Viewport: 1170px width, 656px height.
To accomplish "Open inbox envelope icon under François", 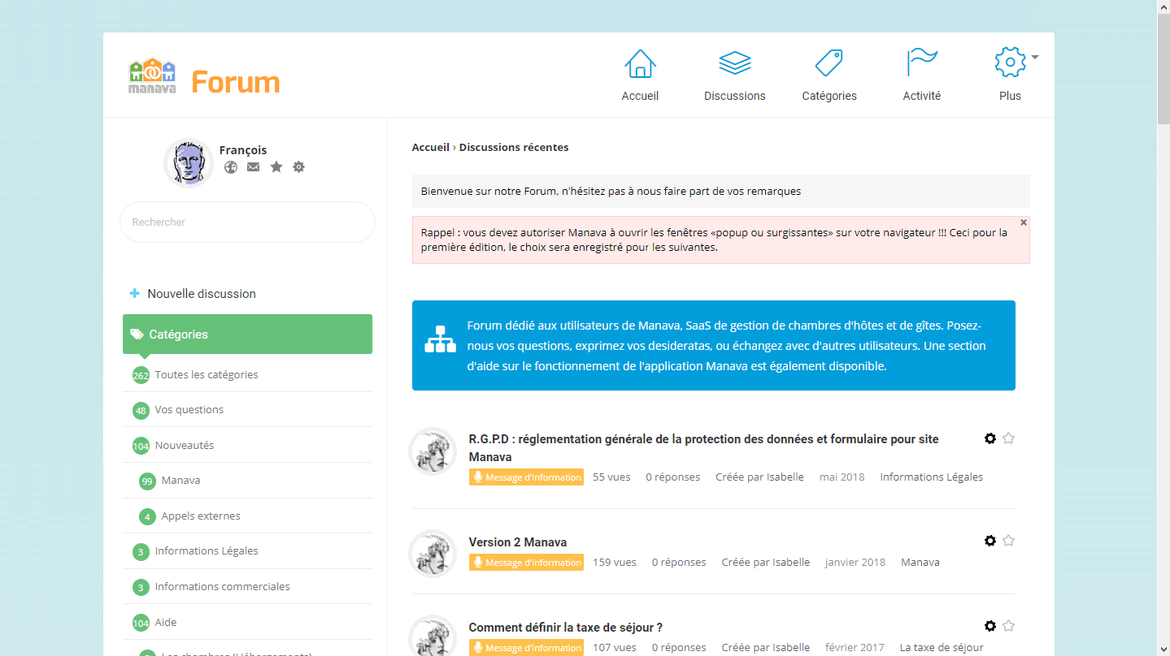I will (x=253, y=167).
